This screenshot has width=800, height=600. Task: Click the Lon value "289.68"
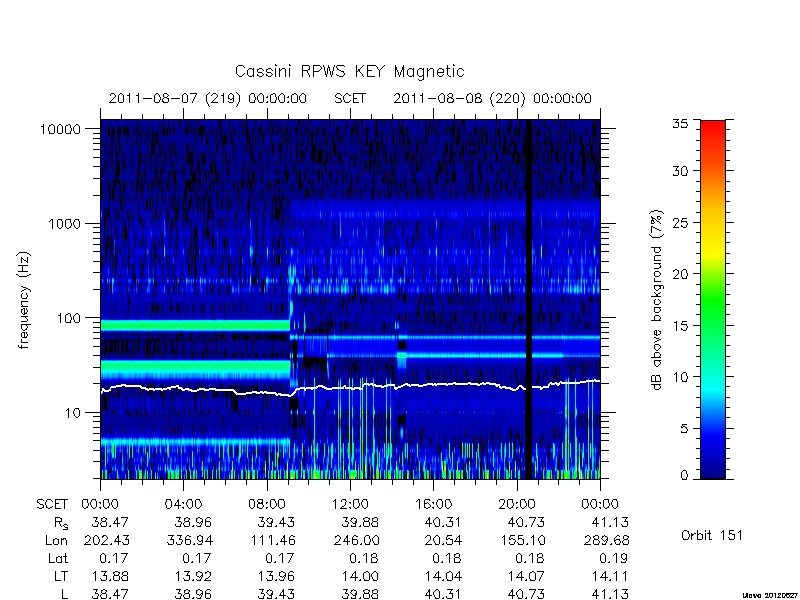pos(606,540)
